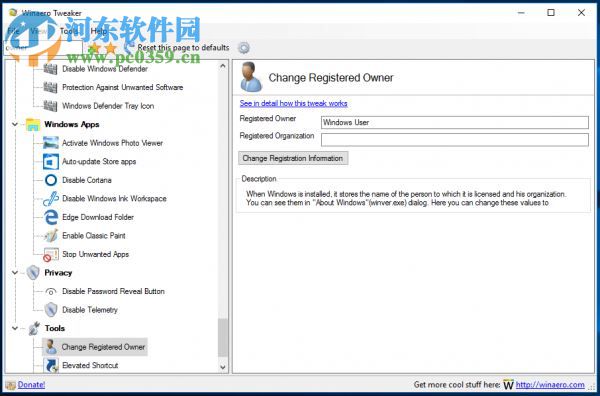Click the Disable Windows Defender icon

coord(51,69)
